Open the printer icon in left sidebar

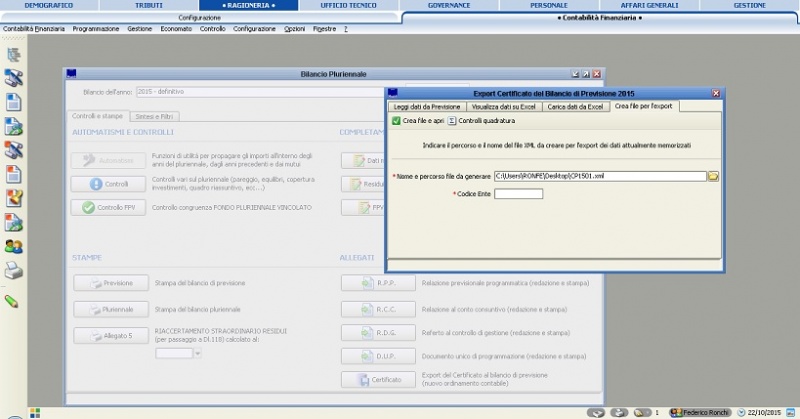tap(14, 270)
